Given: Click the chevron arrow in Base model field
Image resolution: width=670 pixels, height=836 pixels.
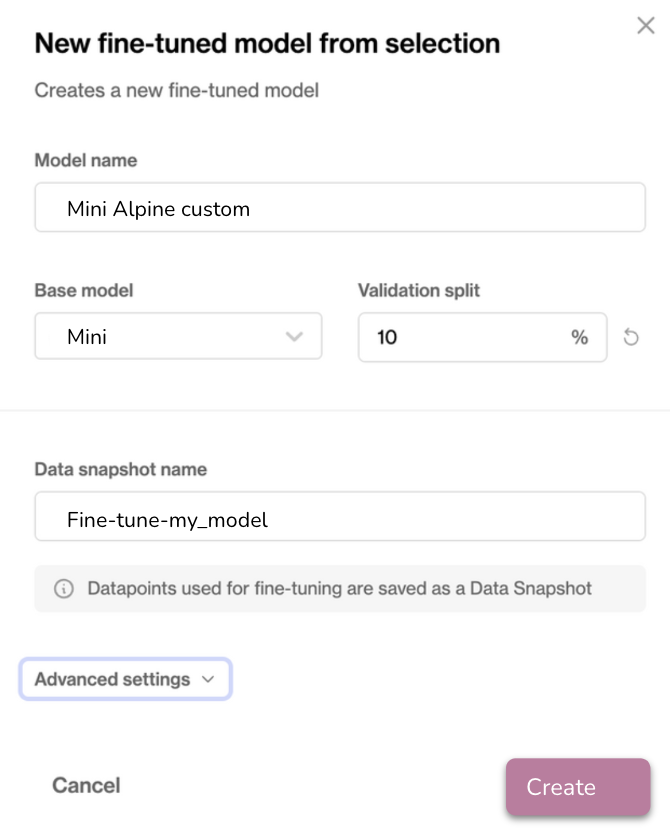Looking at the screenshot, I should click(x=294, y=337).
